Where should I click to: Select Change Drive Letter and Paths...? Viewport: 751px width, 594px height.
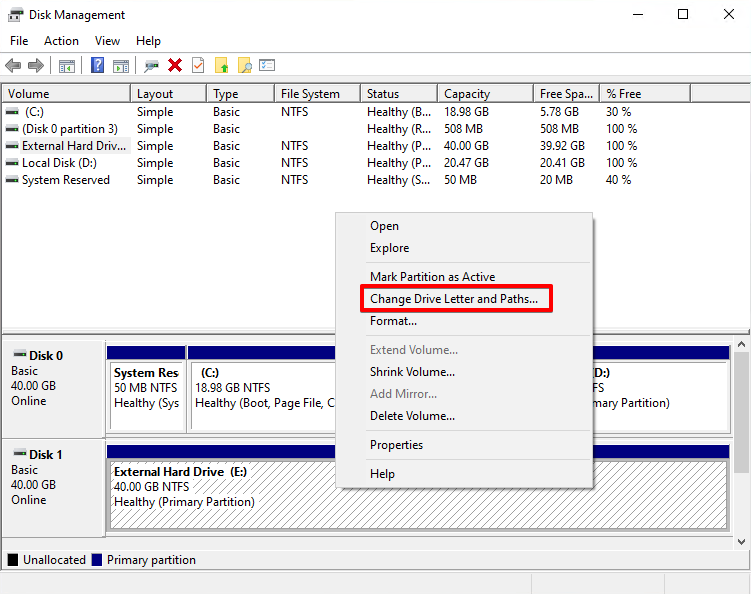pyautogui.click(x=464, y=299)
